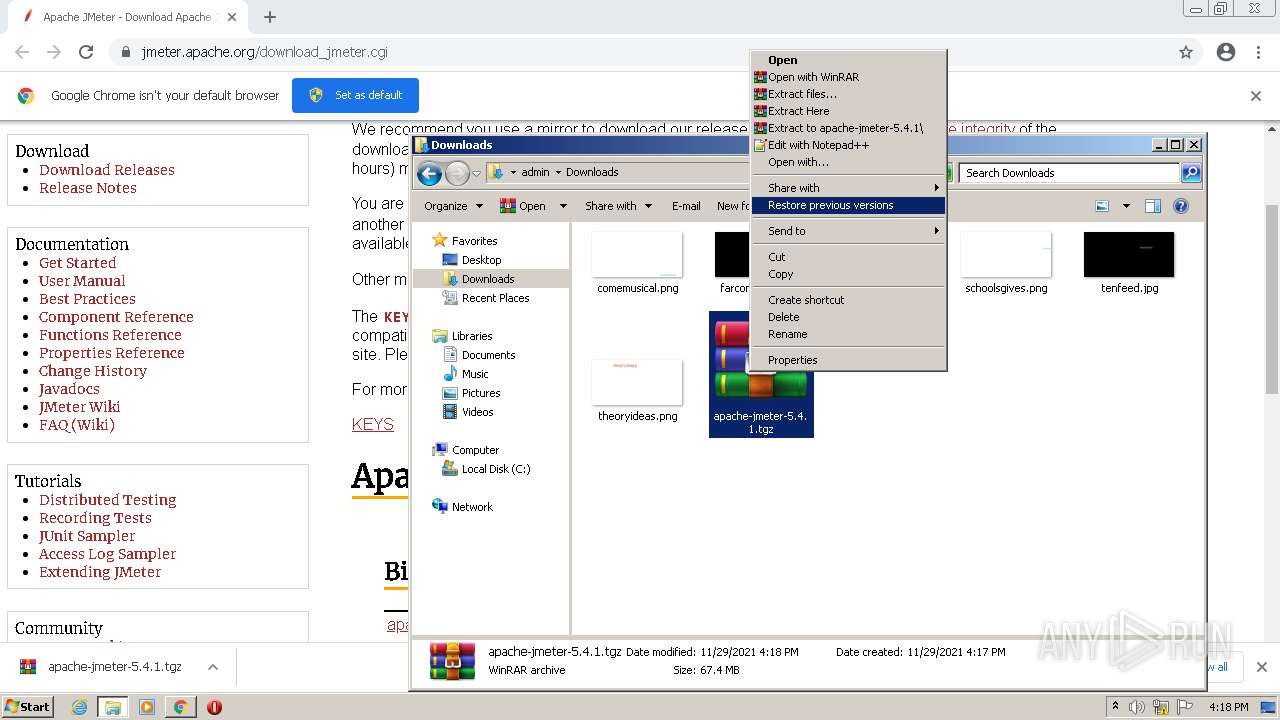This screenshot has width=1280, height=720.
Task: Open Distributed Testing tutorial link
Action: [x=108, y=500]
